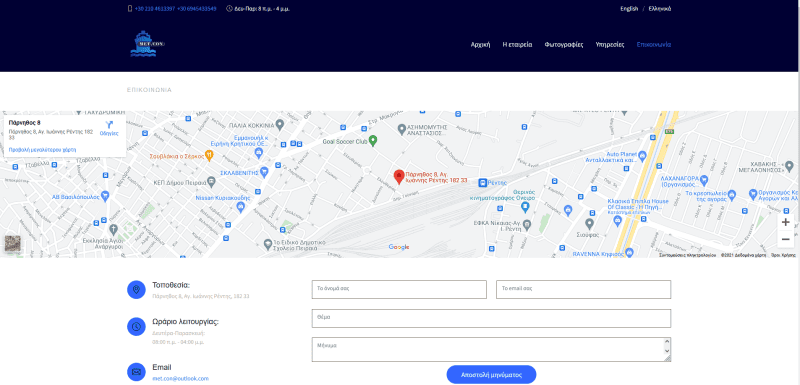View larger map link
800x385 pixels.
(42, 150)
